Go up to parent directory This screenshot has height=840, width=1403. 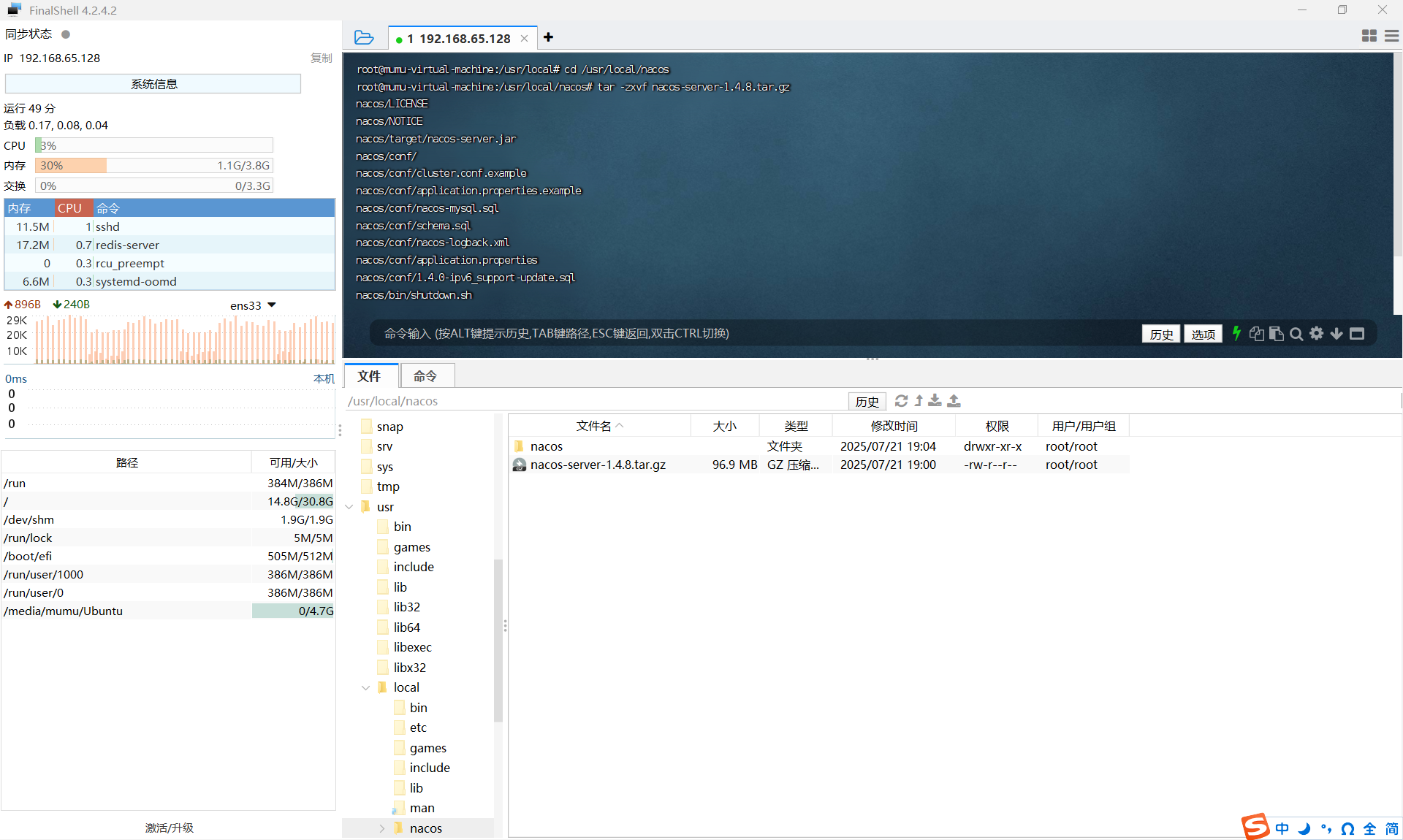pos(919,401)
